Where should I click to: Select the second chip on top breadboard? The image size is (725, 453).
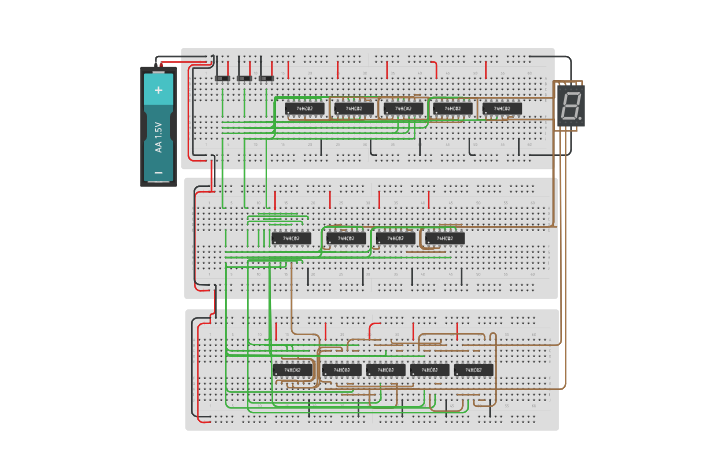(x=354, y=108)
